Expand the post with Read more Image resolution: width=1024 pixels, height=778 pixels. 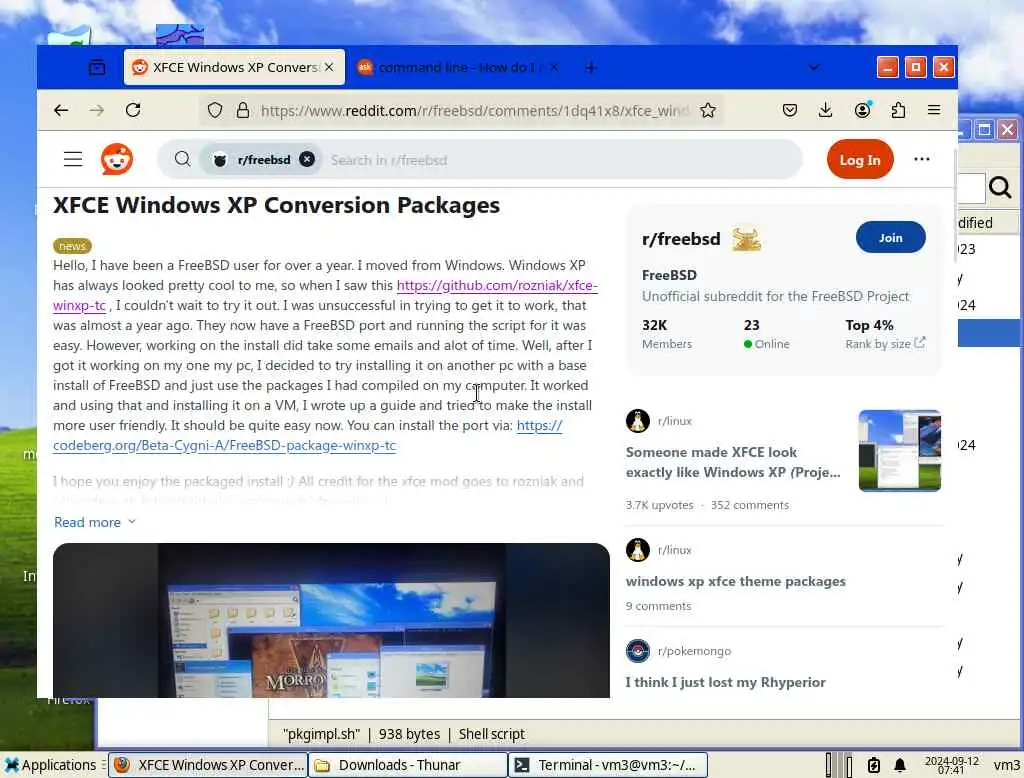[95, 522]
